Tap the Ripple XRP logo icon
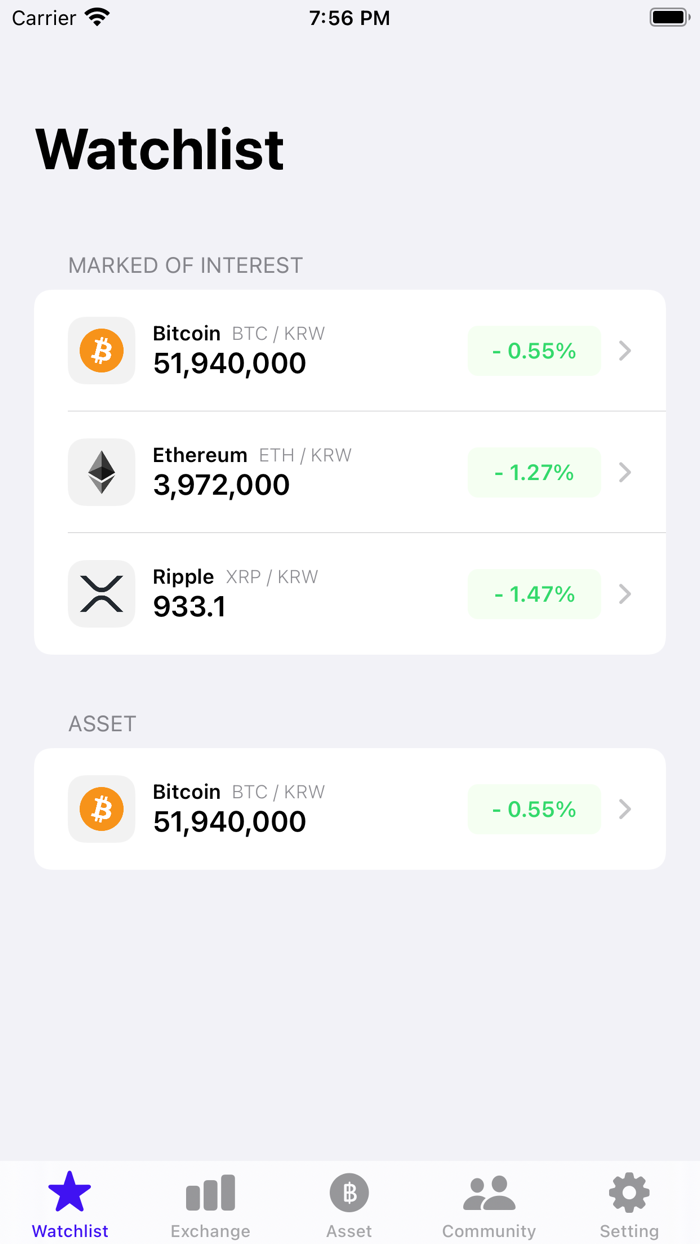This screenshot has width=700, height=1244. click(101, 594)
